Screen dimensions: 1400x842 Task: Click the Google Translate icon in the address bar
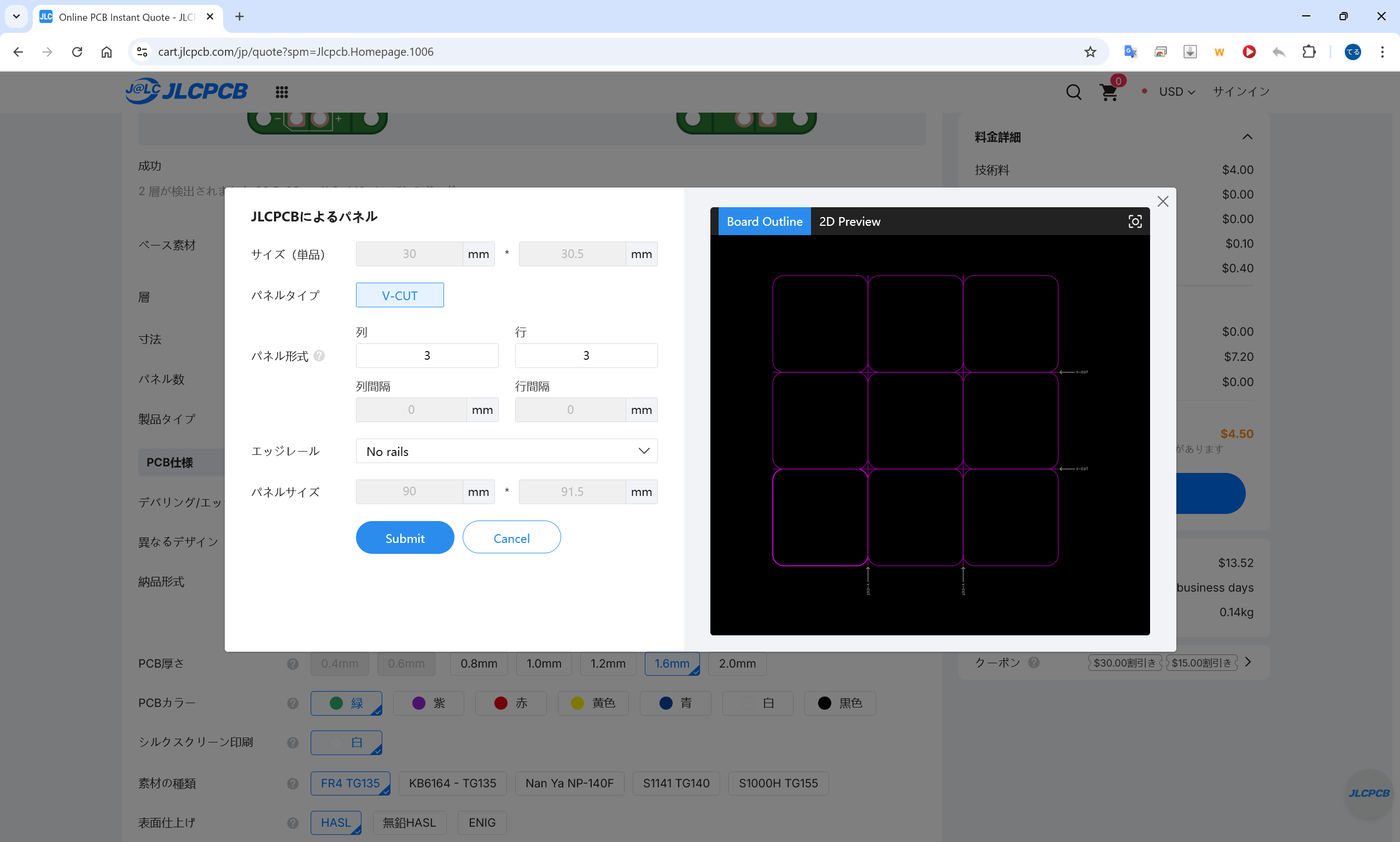pyautogui.click(x=1130, y=51)
